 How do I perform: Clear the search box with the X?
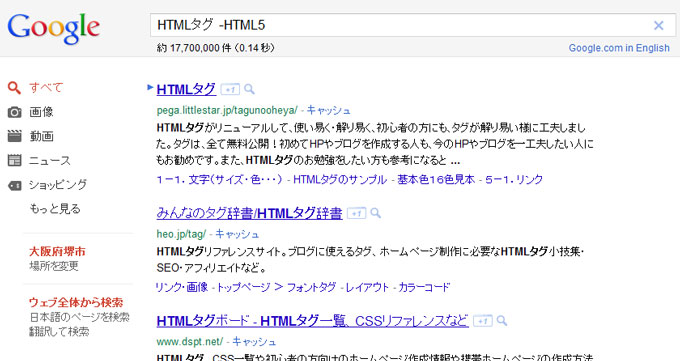click(658, 26)
